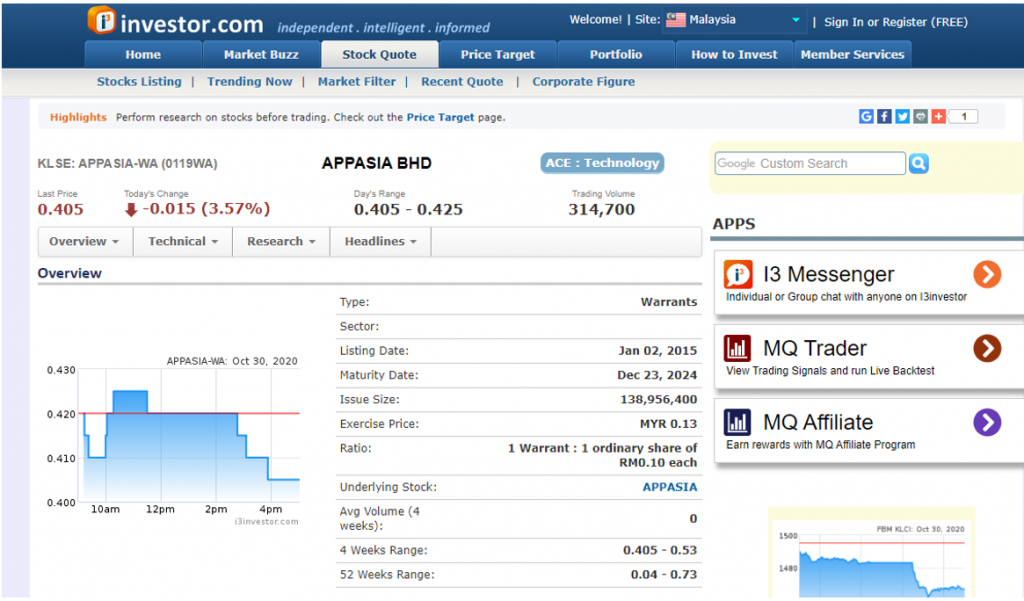Share page via Google icon
The height and width of the screenshot is (601, 1024).
(x=866, y=117)
